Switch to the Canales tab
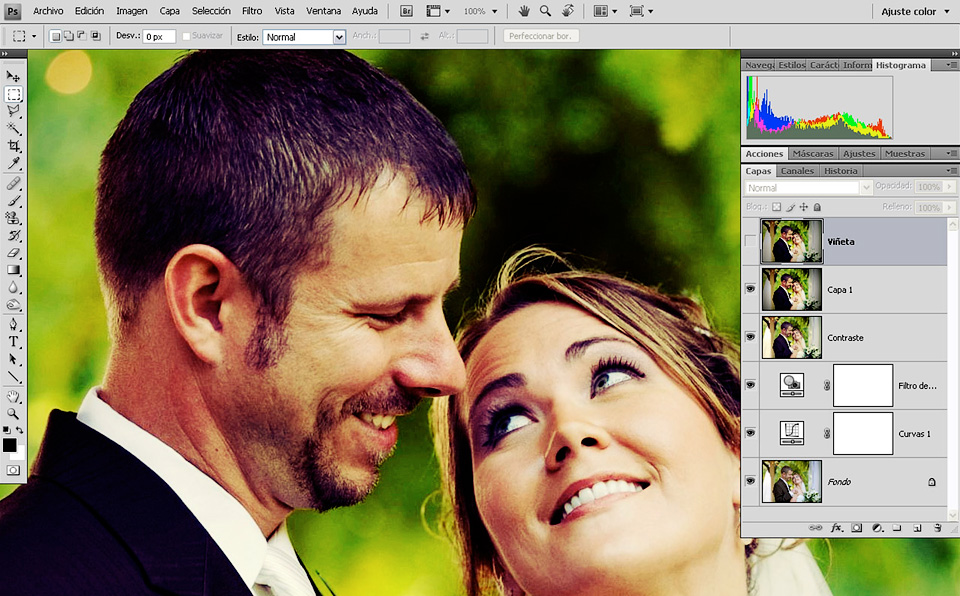 [x=797, y=171]
